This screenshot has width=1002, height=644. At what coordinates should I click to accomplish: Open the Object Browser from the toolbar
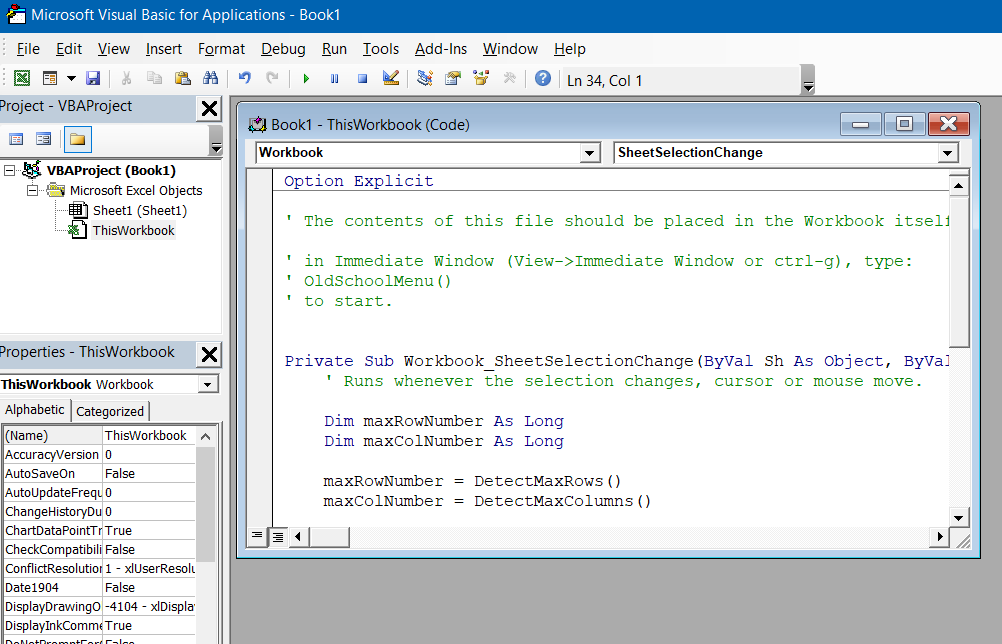(x=479, y=78)
